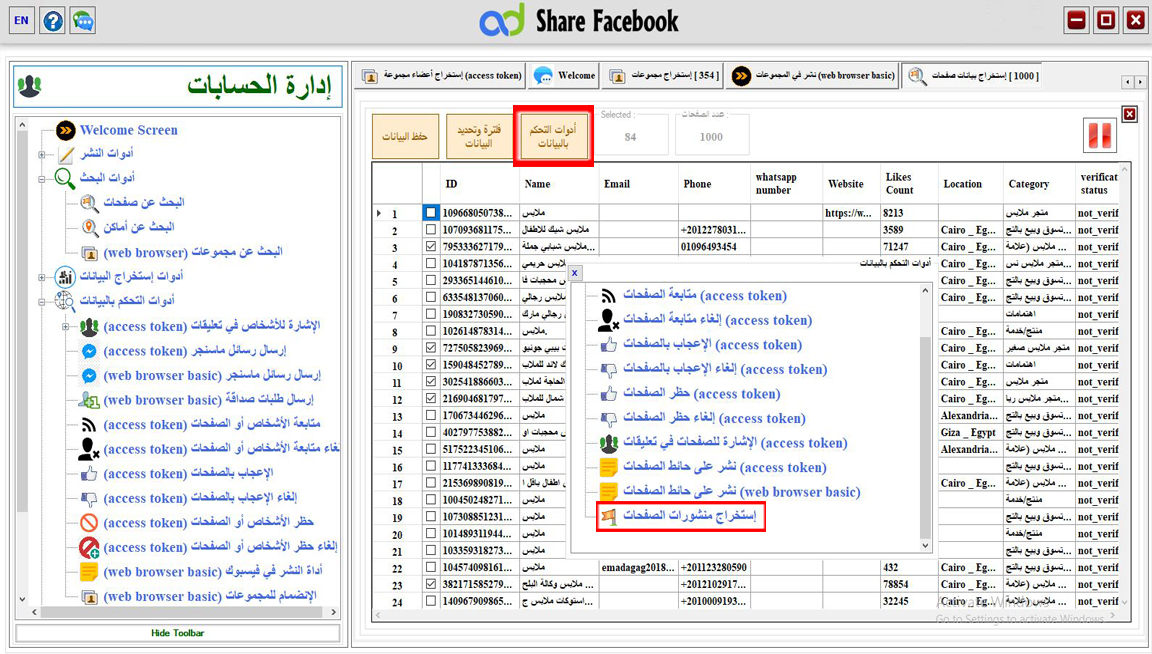
Task: Click the أدوات التحكم بالبيانات button
Action: [x=553, y=137]
